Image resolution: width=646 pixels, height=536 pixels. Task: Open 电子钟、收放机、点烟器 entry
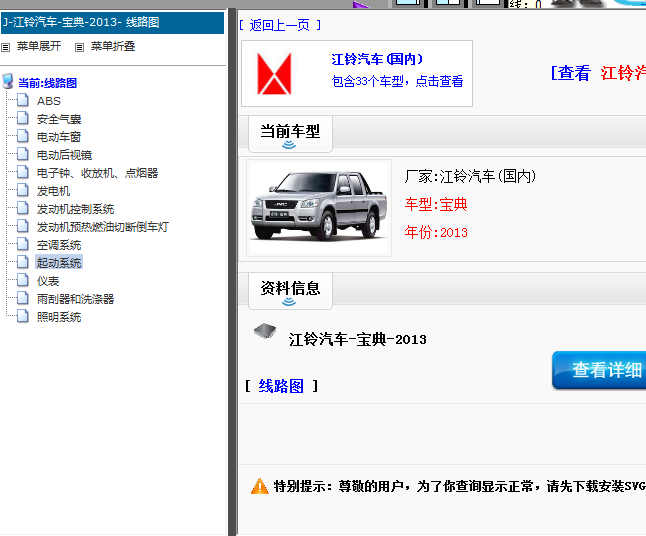click(x=97, y=173)
